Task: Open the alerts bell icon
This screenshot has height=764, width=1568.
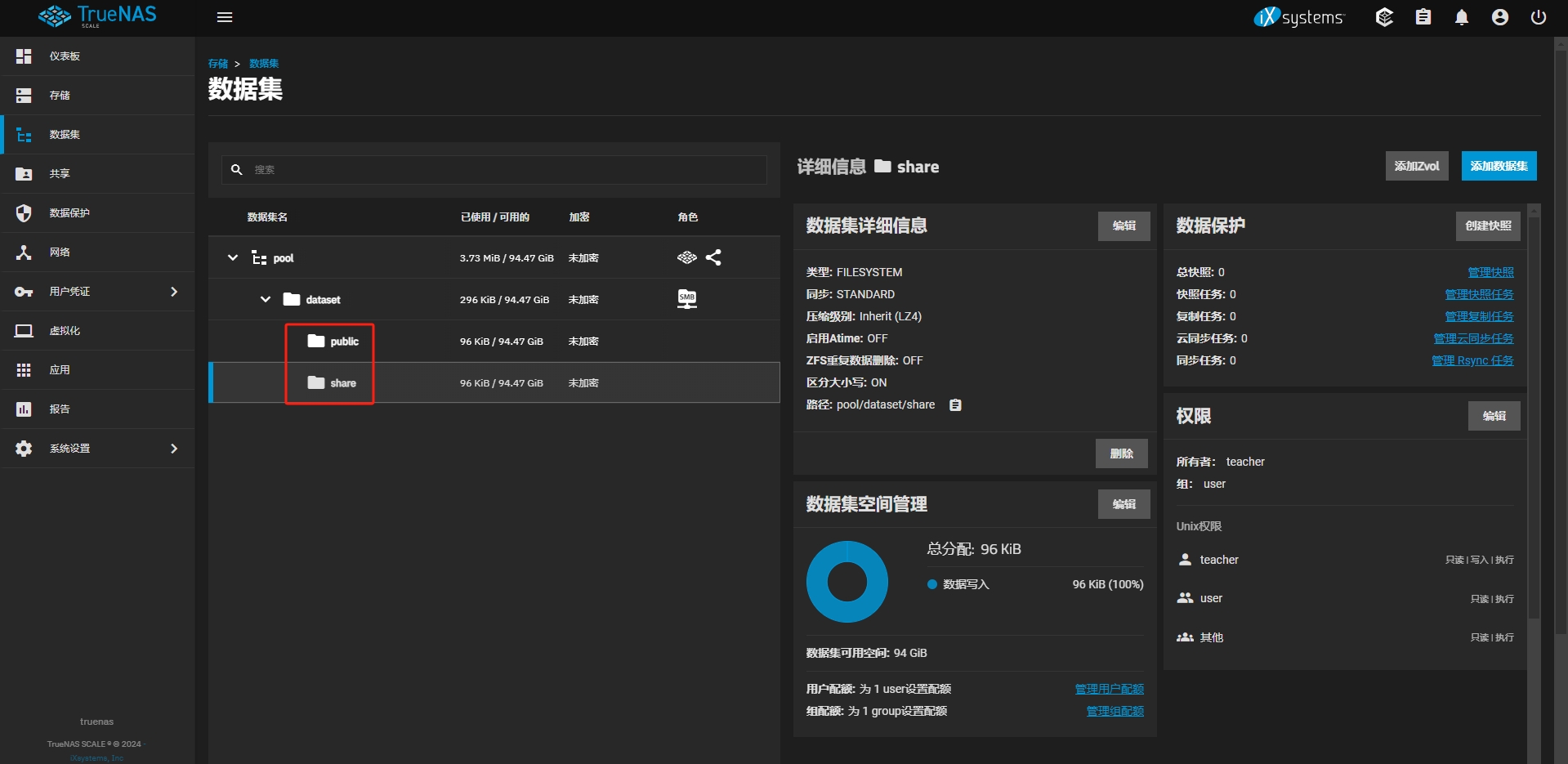Action: pyautogui.click(x=1461, y=17)
